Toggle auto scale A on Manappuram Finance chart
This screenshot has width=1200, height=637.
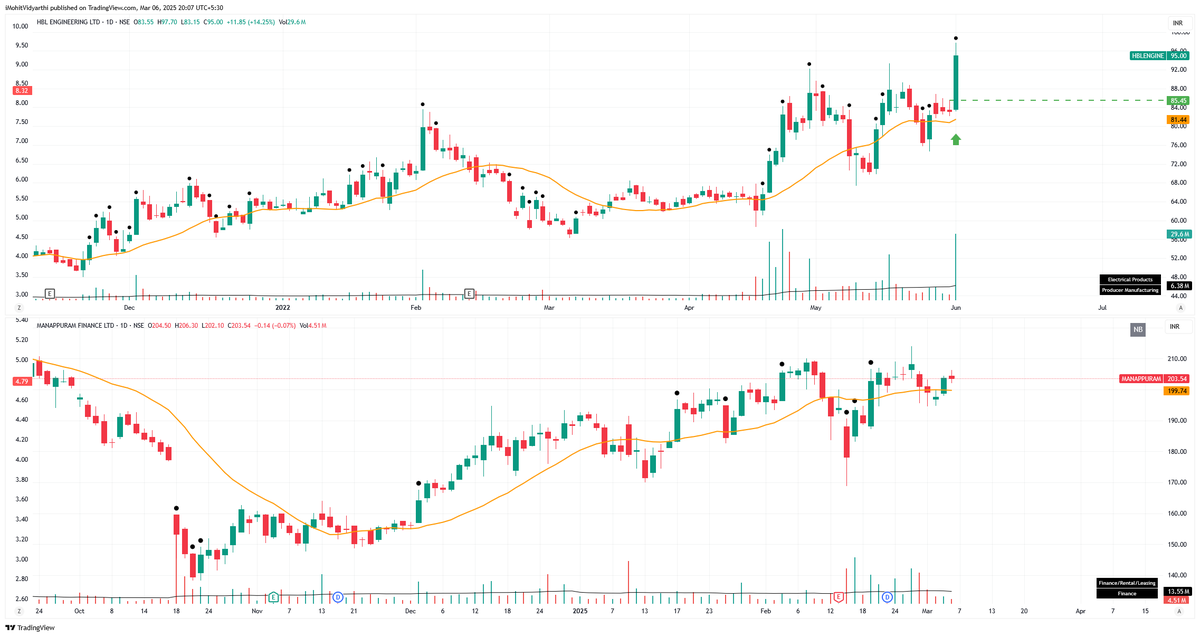(1181, 609)
